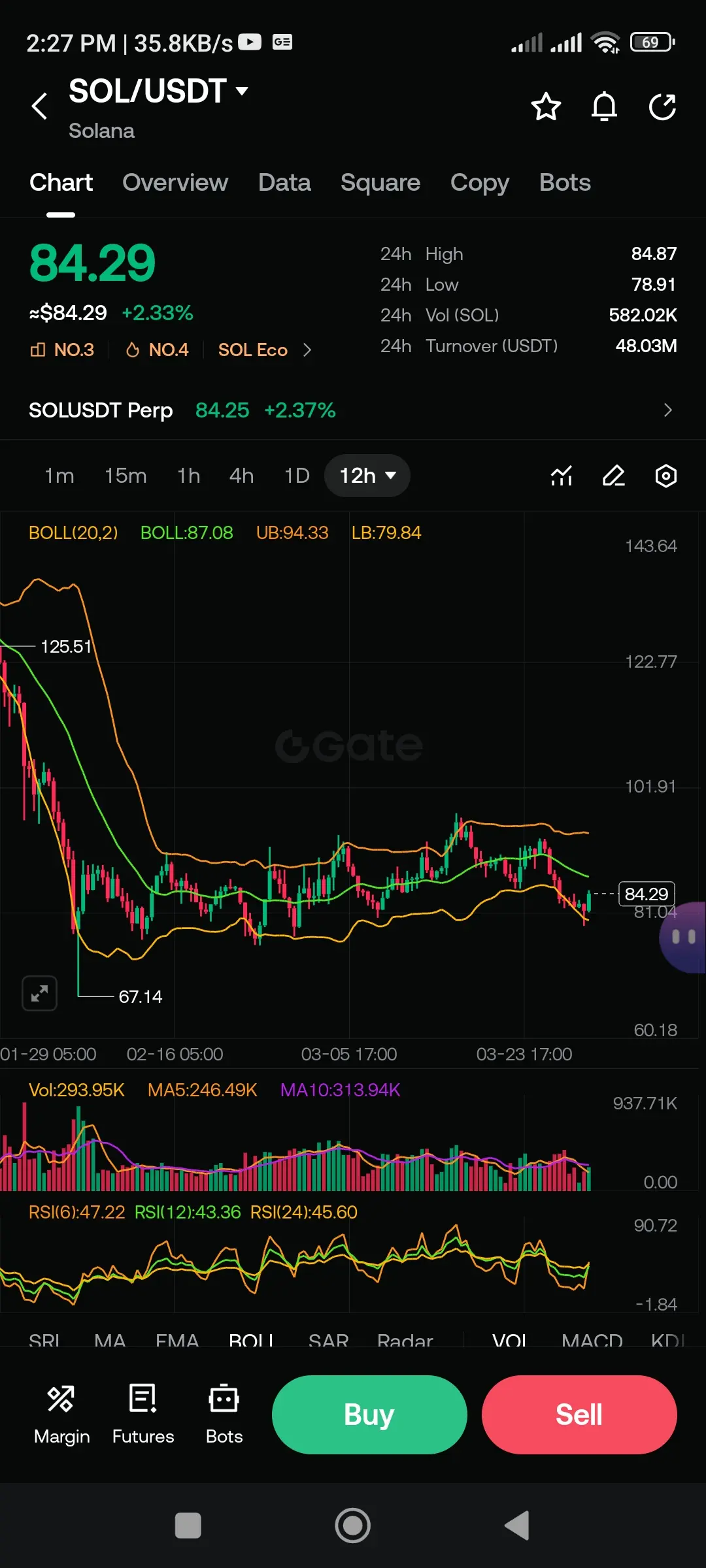Expand the SOLUSDT Perp row chevron
The height and width of the screenshot is (1568, 706).
click(667, 410)
